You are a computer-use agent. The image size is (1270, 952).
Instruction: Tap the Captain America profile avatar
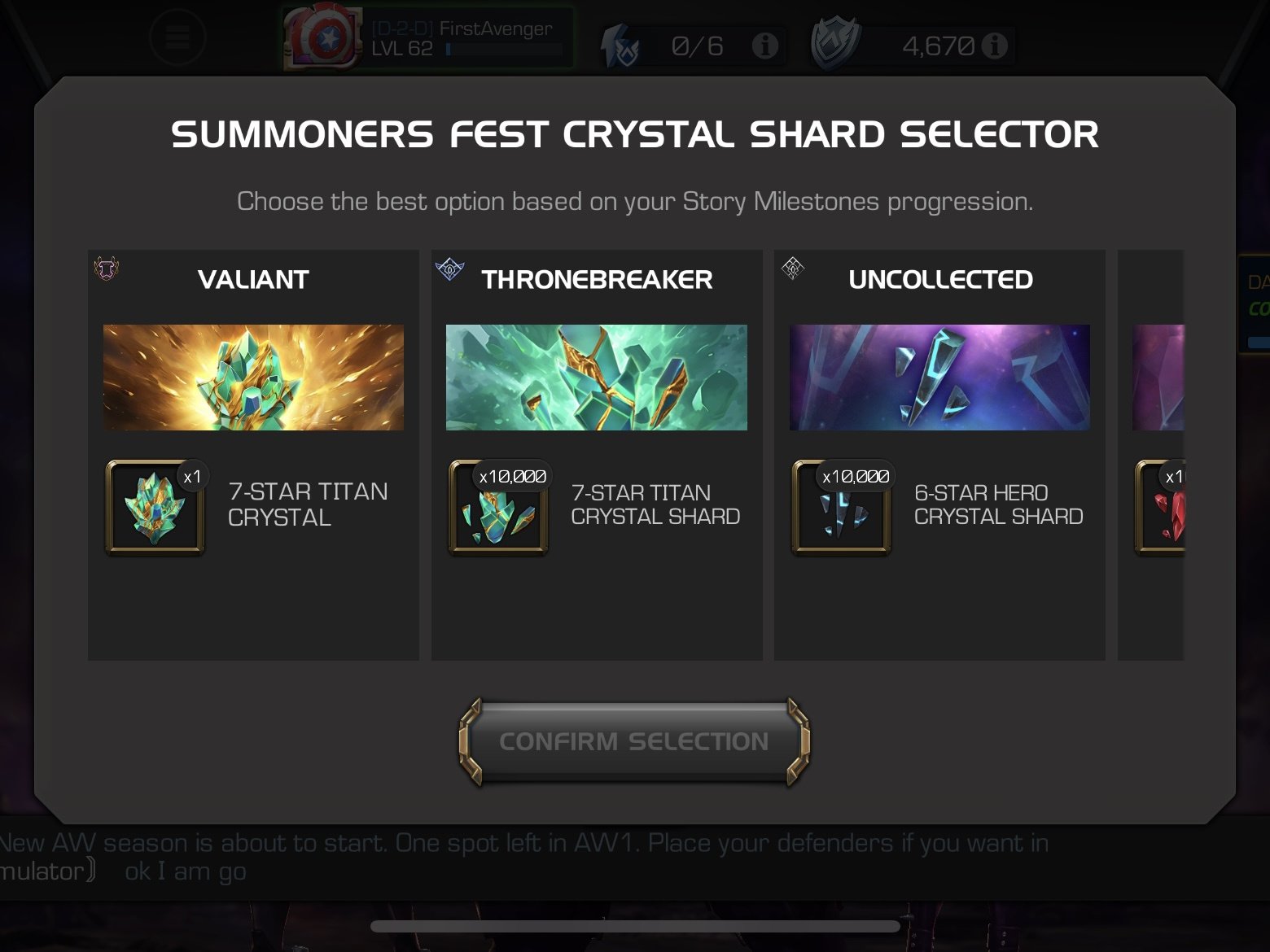(322, 39)
